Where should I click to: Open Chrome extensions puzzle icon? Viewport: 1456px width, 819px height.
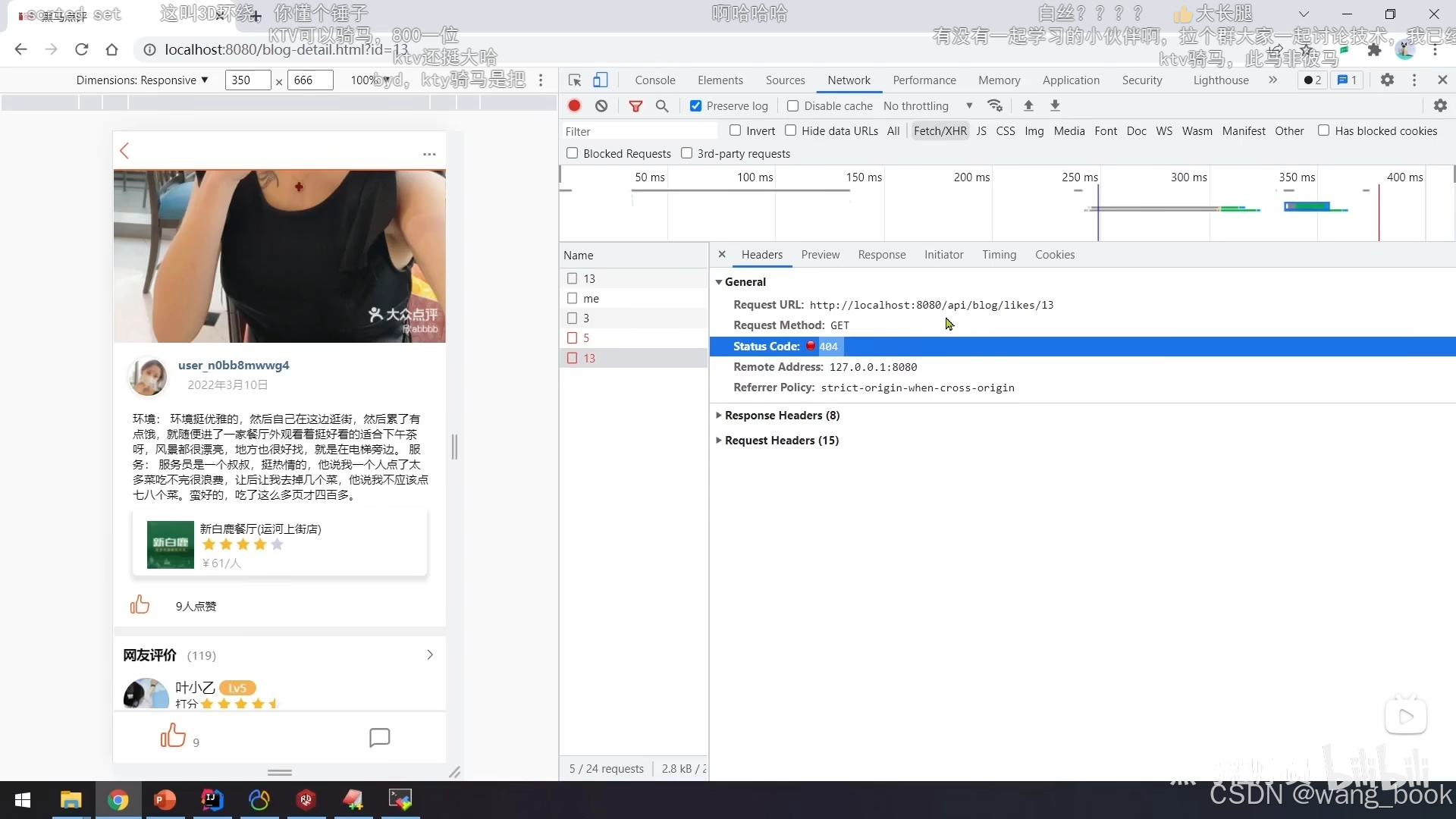[x=1374, y=50]
